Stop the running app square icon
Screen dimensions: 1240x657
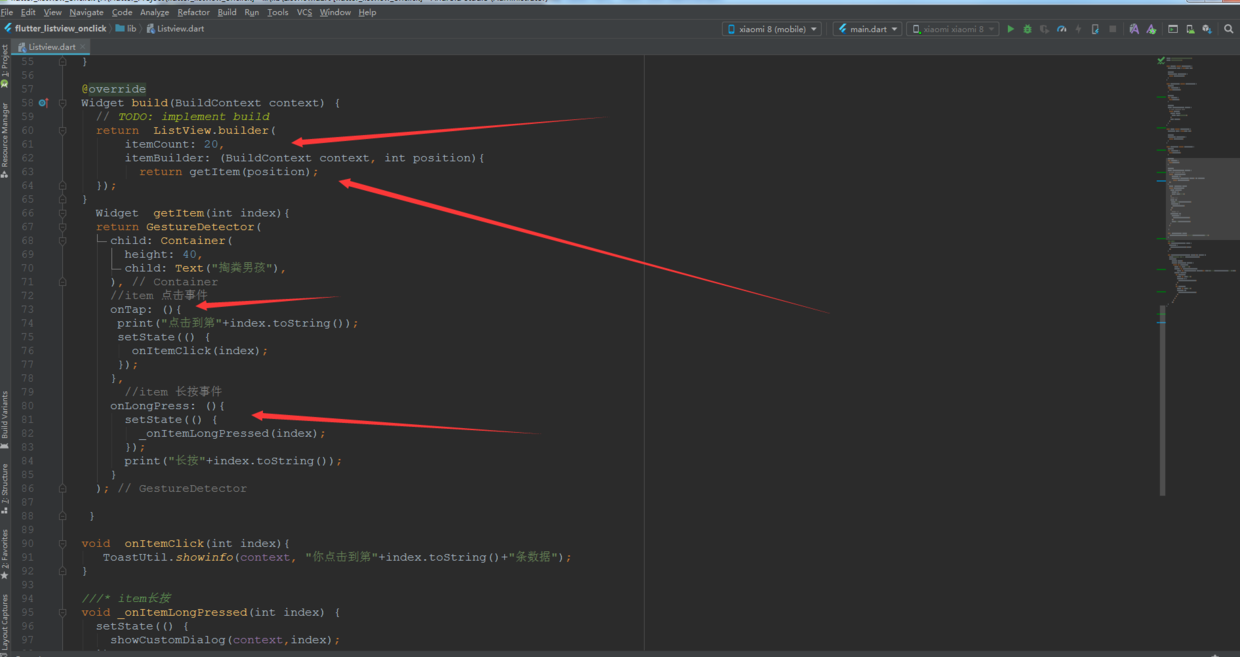[x=1112, y=29]
